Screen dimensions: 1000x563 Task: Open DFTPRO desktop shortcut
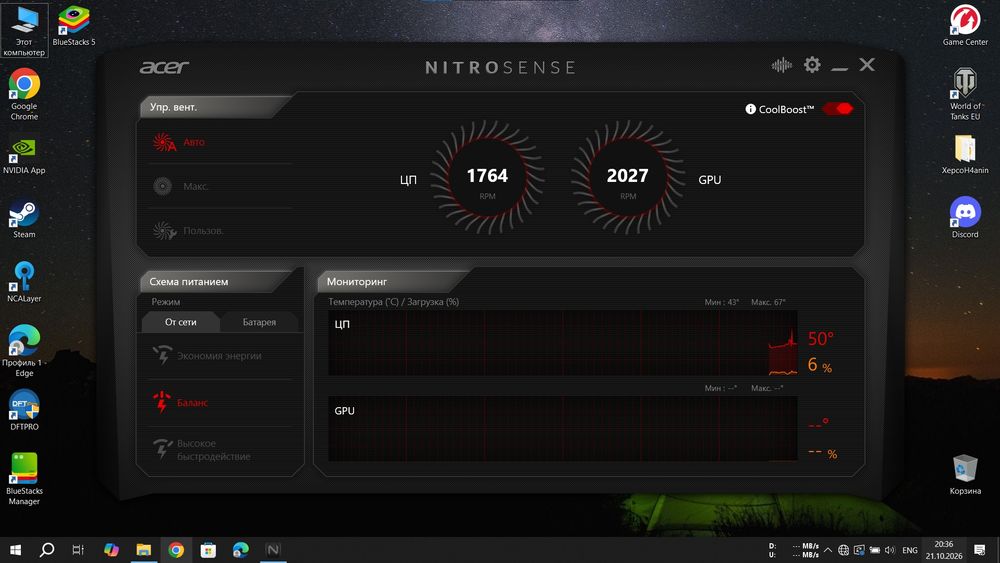[24, 411]
